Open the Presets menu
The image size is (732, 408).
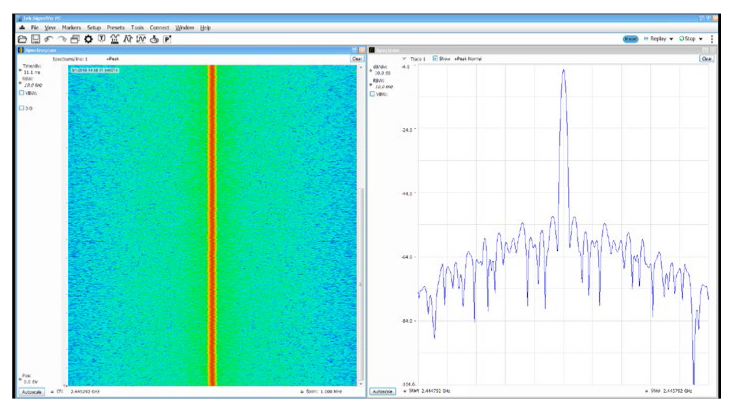point(116,27)
